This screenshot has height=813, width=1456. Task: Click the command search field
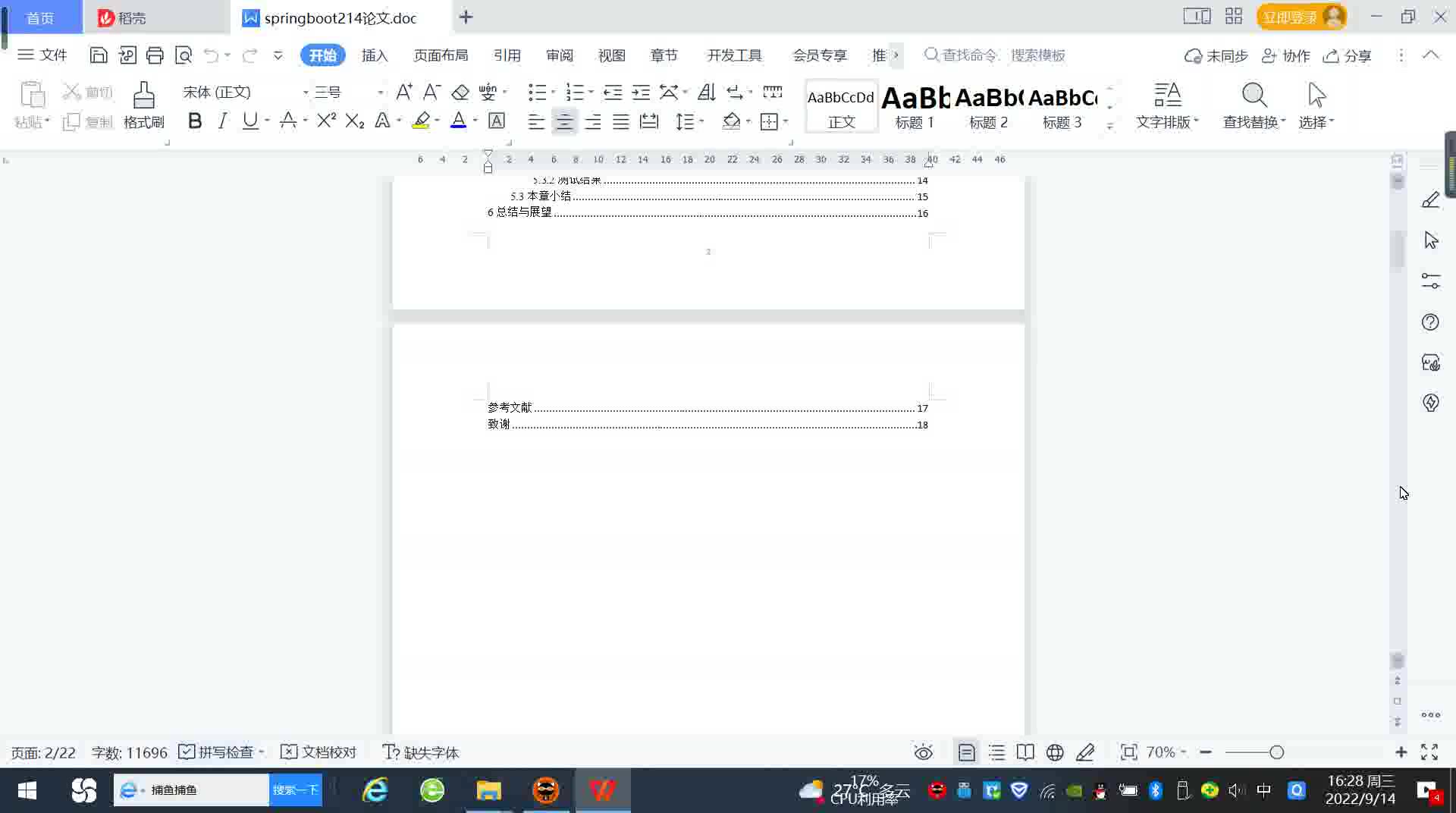pos(995,55)
